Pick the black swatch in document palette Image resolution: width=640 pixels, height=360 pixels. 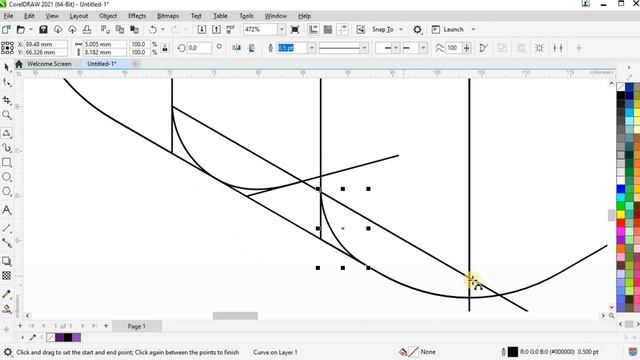click(68, 337)
